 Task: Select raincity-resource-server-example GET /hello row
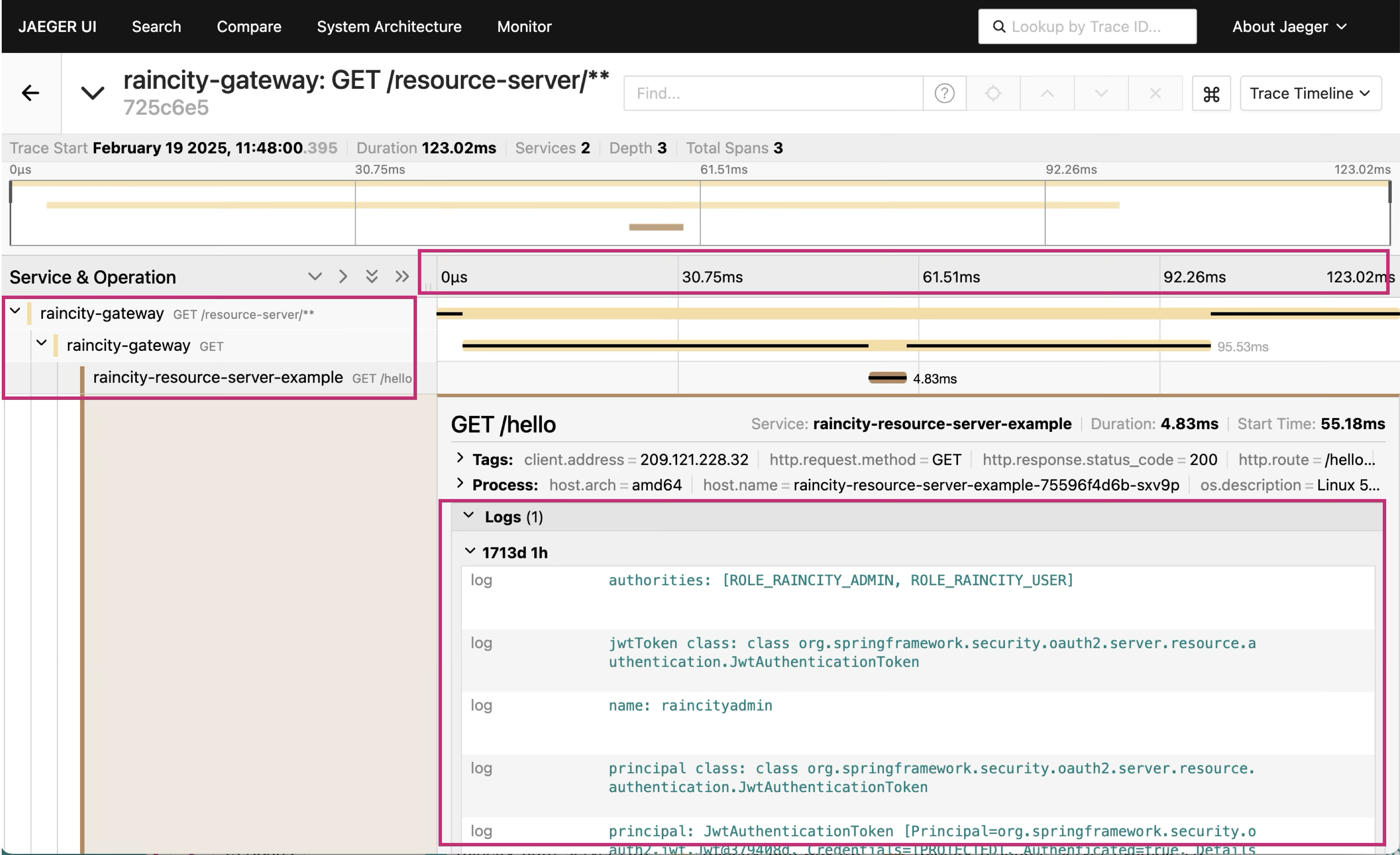click(252, 378)
